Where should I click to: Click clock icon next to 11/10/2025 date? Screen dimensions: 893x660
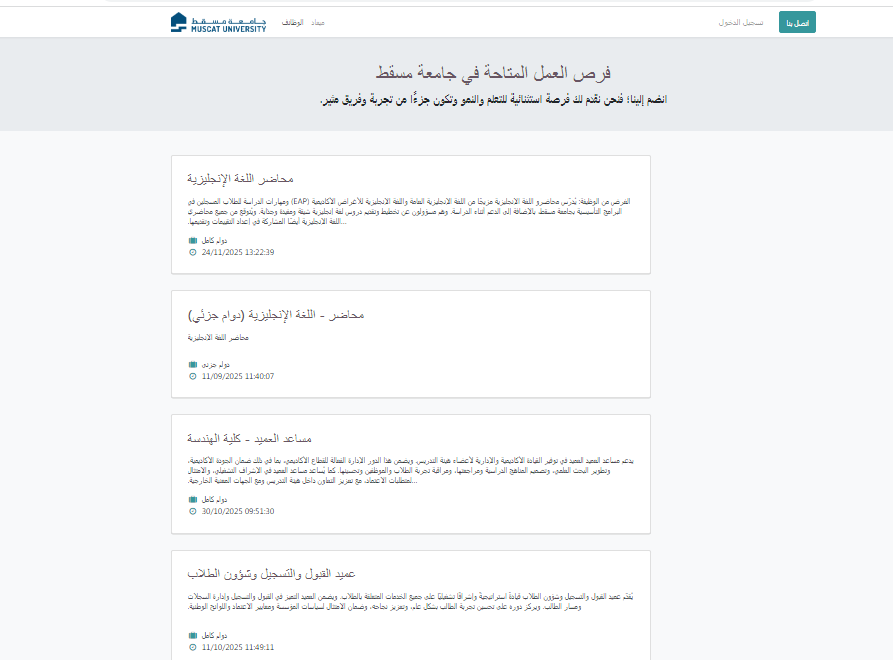pos(193,647)
